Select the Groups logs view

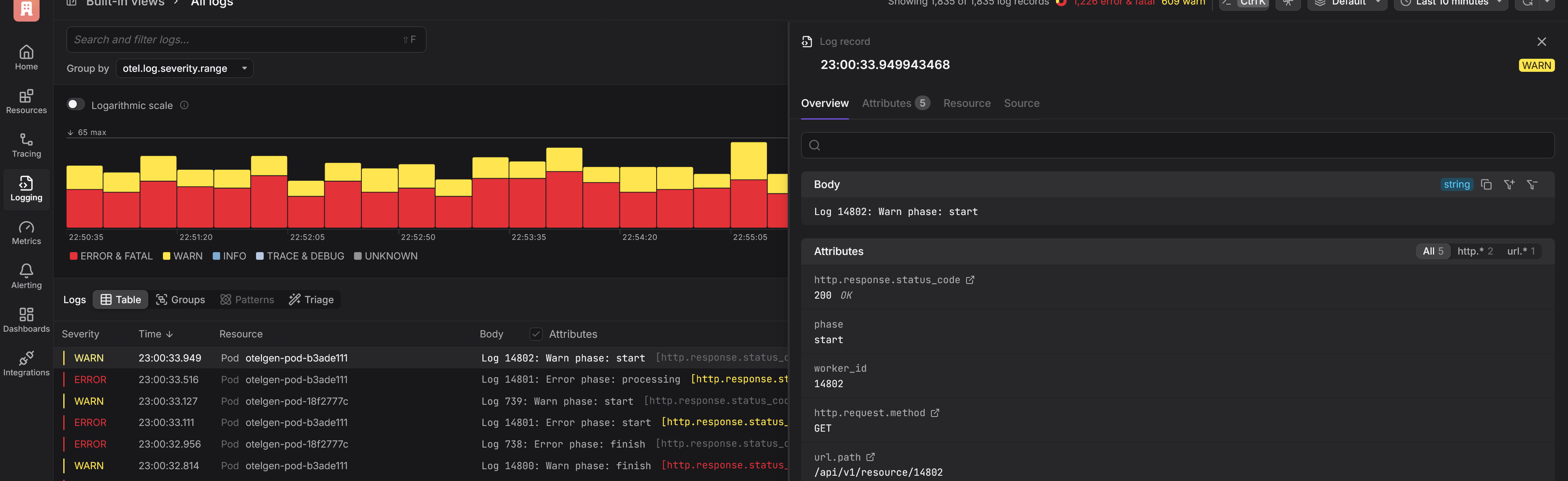tap(180, 299)
